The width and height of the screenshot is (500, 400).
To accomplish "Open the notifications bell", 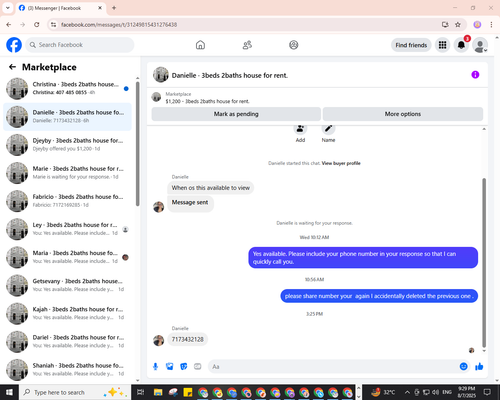I will [x=461, y=45].
